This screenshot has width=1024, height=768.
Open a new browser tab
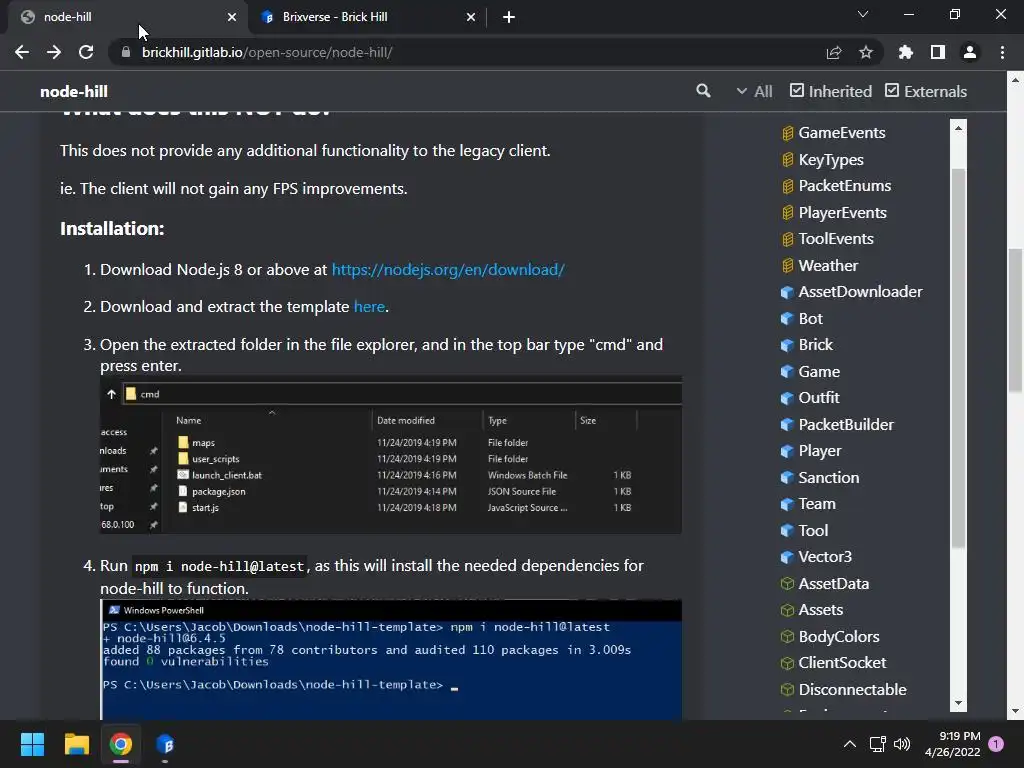click(x=509, y=17)
